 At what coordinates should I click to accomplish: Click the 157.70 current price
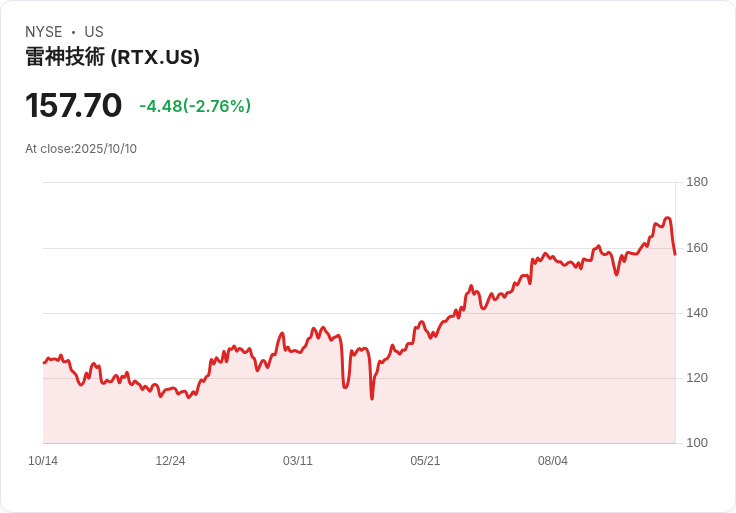[x=73, y=105]
